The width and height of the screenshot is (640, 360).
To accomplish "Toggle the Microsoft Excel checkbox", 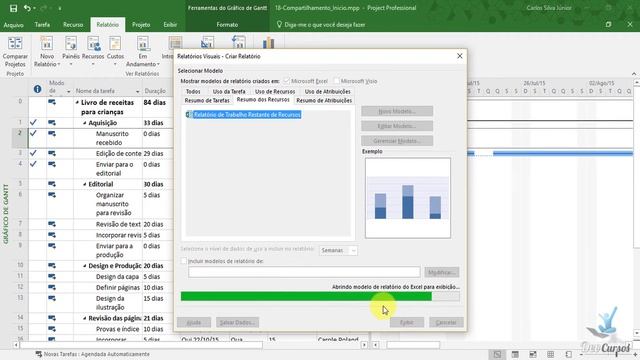I will click(x=287, y=81).
